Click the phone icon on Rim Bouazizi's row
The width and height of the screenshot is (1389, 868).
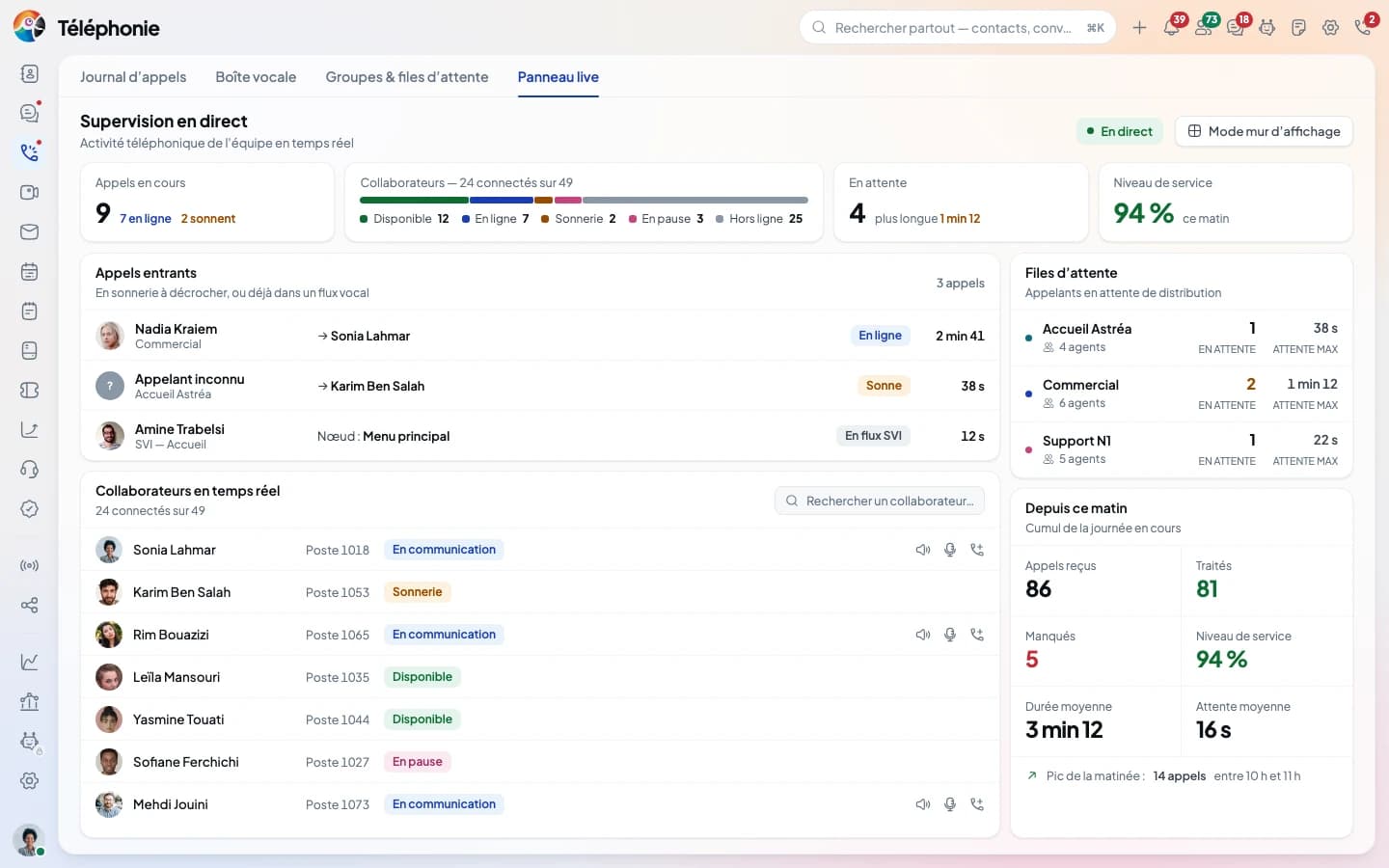point(977,635)
